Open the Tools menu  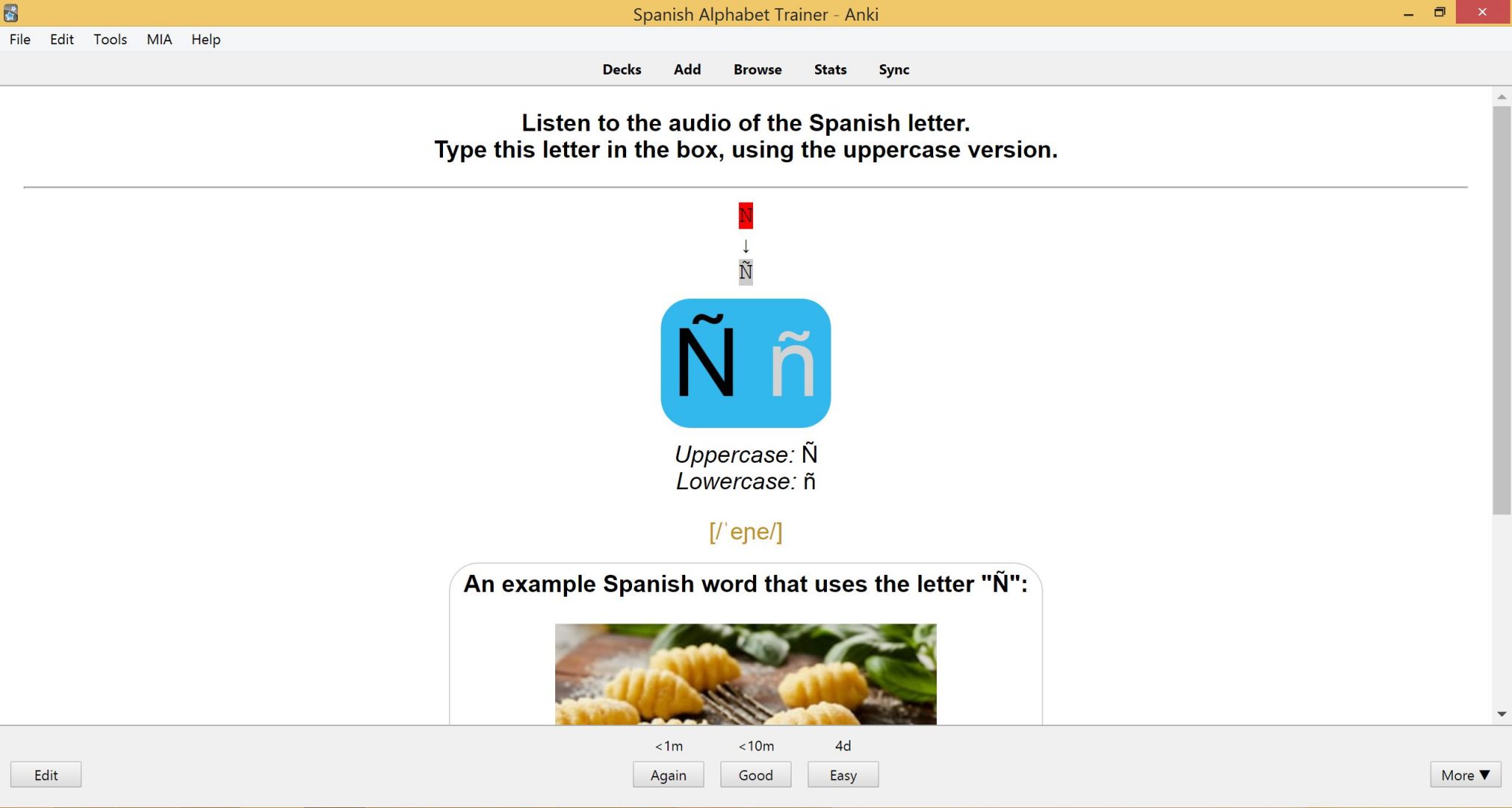click(110, 39)
